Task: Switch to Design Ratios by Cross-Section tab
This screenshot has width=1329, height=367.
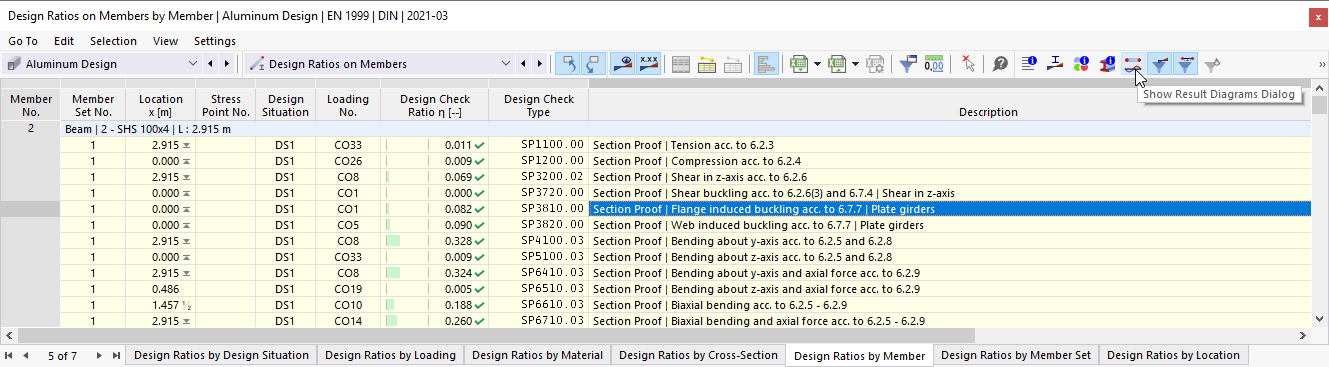Action: click(698, 355)
